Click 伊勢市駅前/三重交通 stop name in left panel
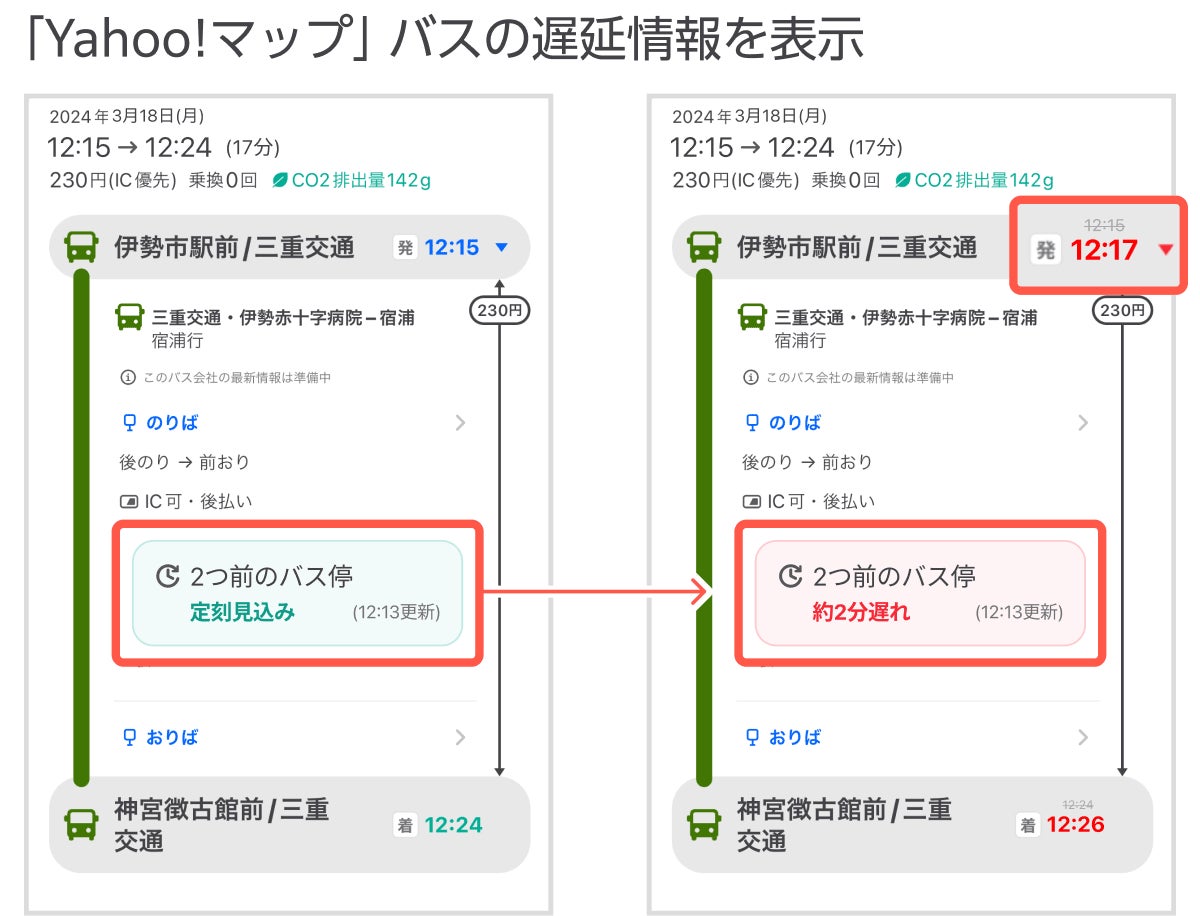The image size is (1200, 916). pyautogui.click(x=234, y=248)
